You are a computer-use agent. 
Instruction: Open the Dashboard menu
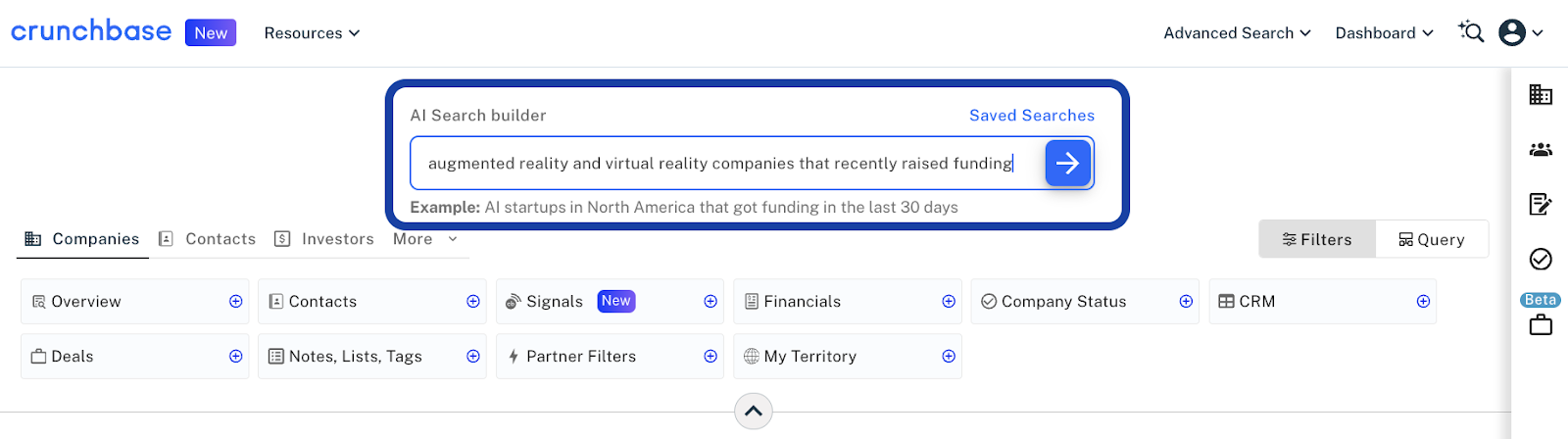coord(1384,33)
